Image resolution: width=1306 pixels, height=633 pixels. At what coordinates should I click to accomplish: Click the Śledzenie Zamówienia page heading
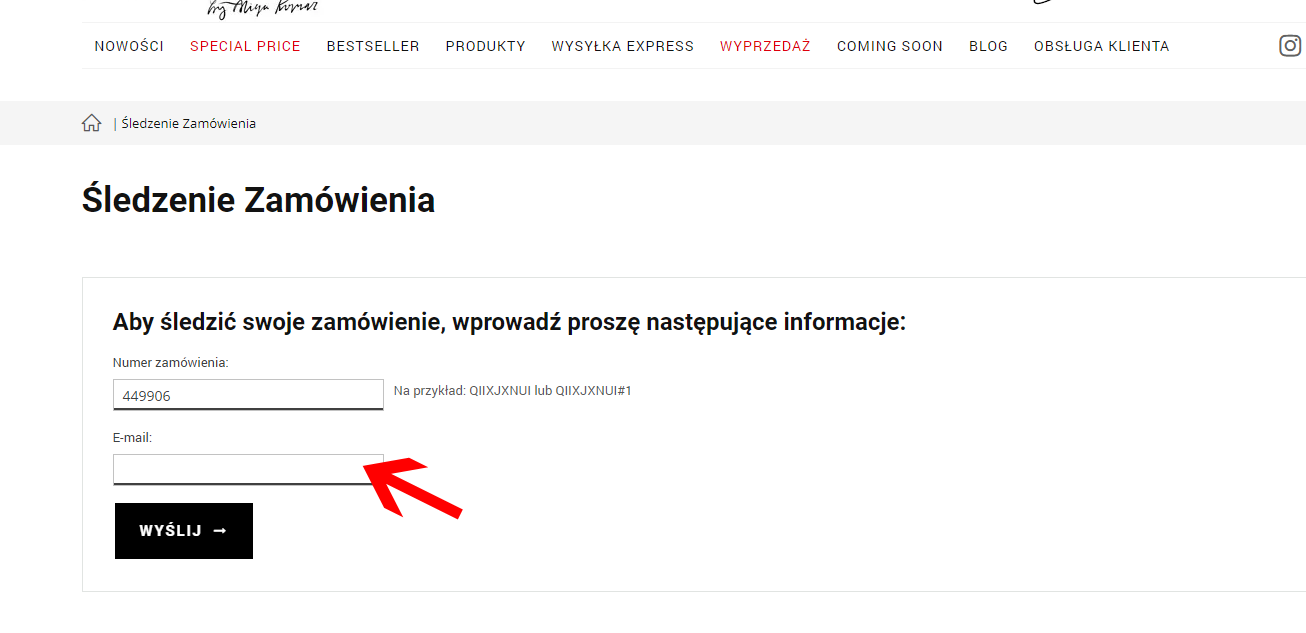pos(258,200)
